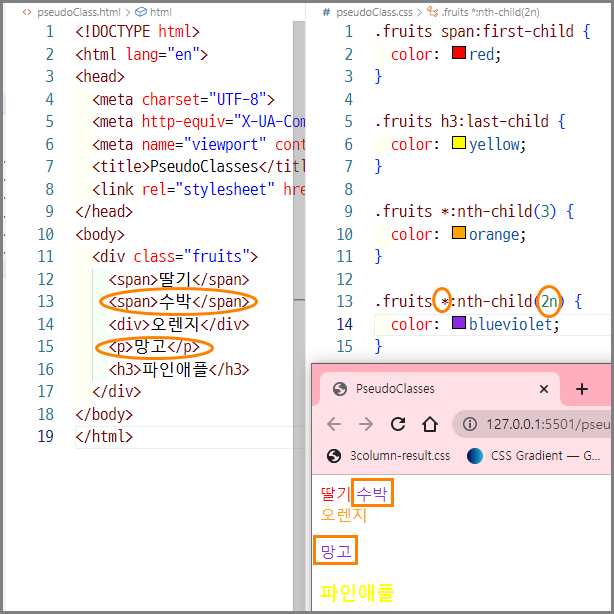614x614 pixels.
Task: Click the <body> opening tag line
Action: point(100,234)
